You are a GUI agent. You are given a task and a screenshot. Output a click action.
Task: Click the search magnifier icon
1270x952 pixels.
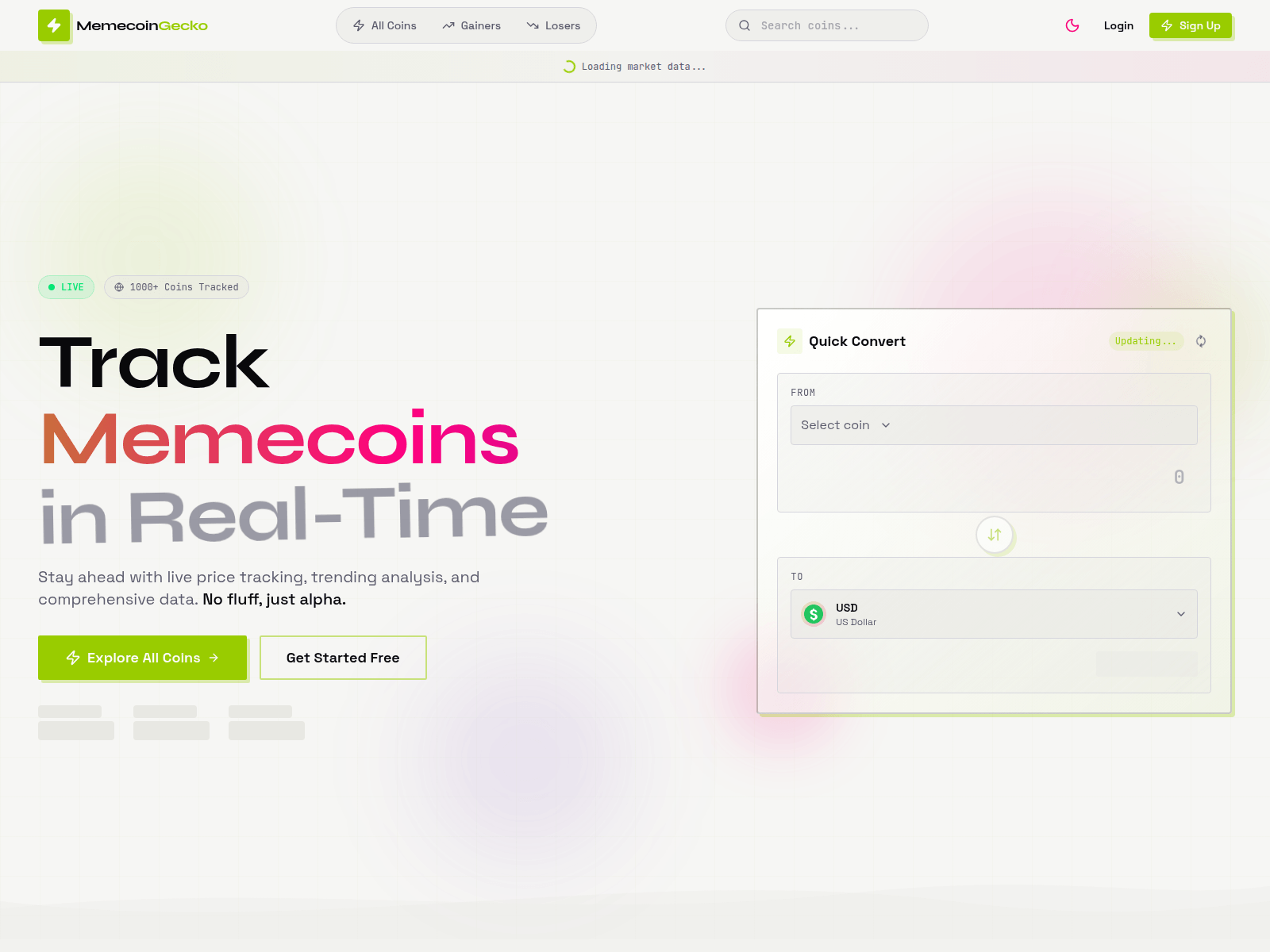(x=745, y=25)
